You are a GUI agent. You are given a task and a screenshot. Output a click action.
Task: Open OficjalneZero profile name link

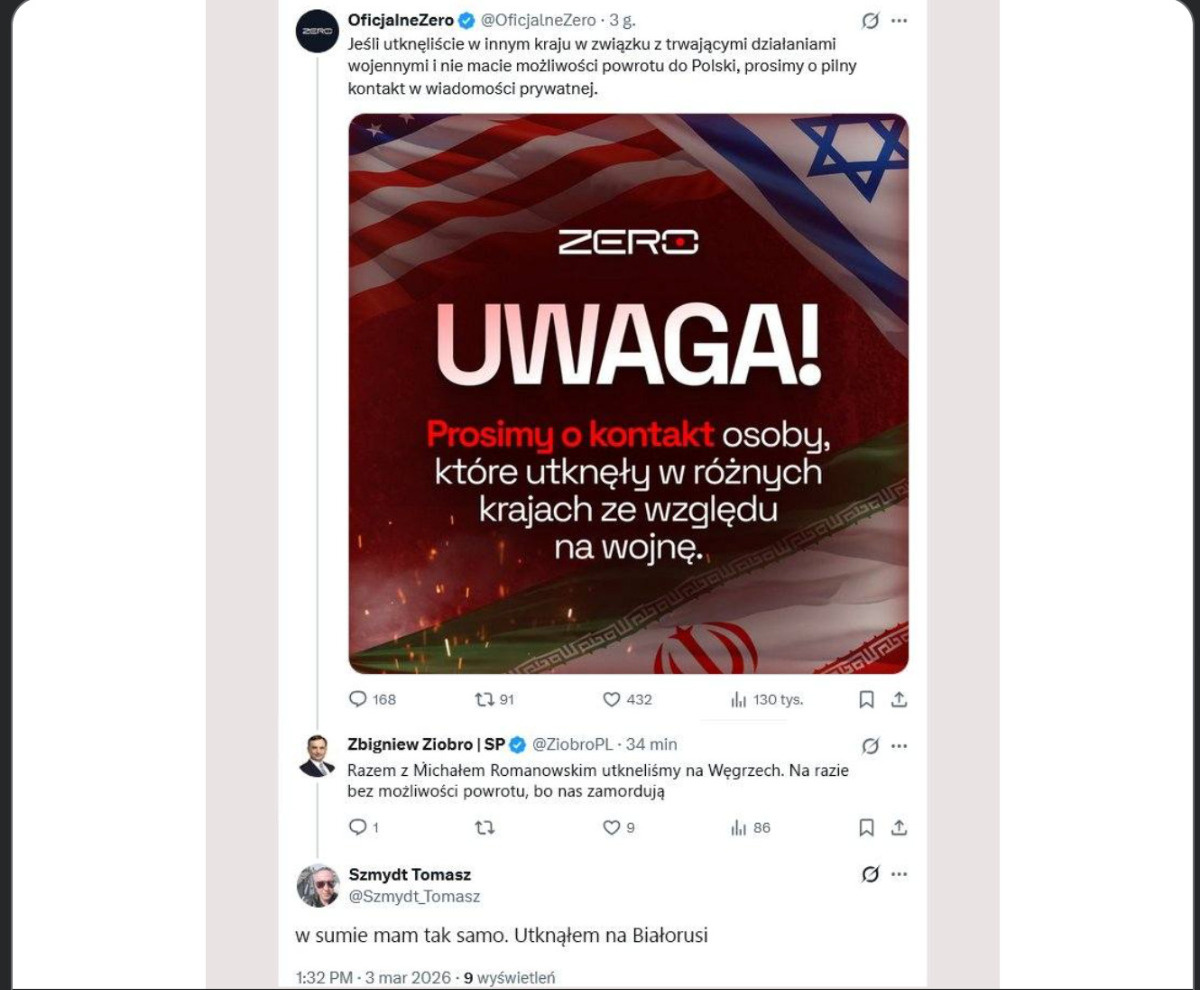401,20
